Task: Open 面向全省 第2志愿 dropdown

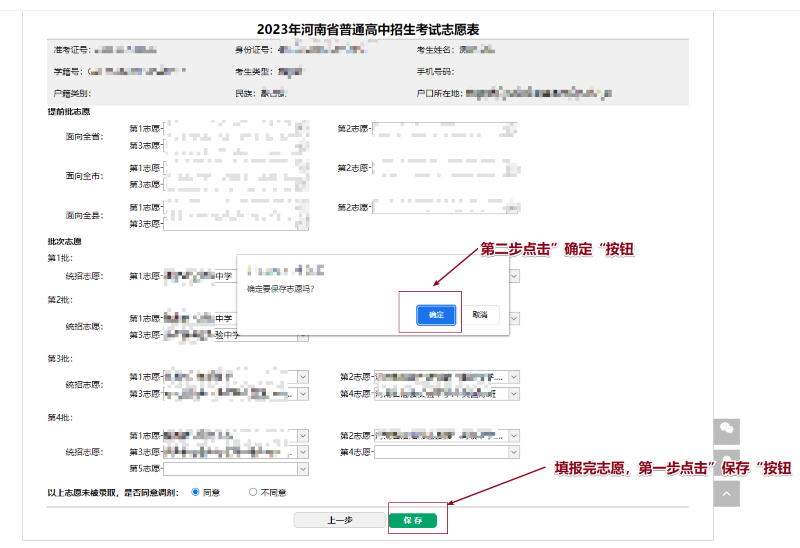Action: [x=446, y=129]
